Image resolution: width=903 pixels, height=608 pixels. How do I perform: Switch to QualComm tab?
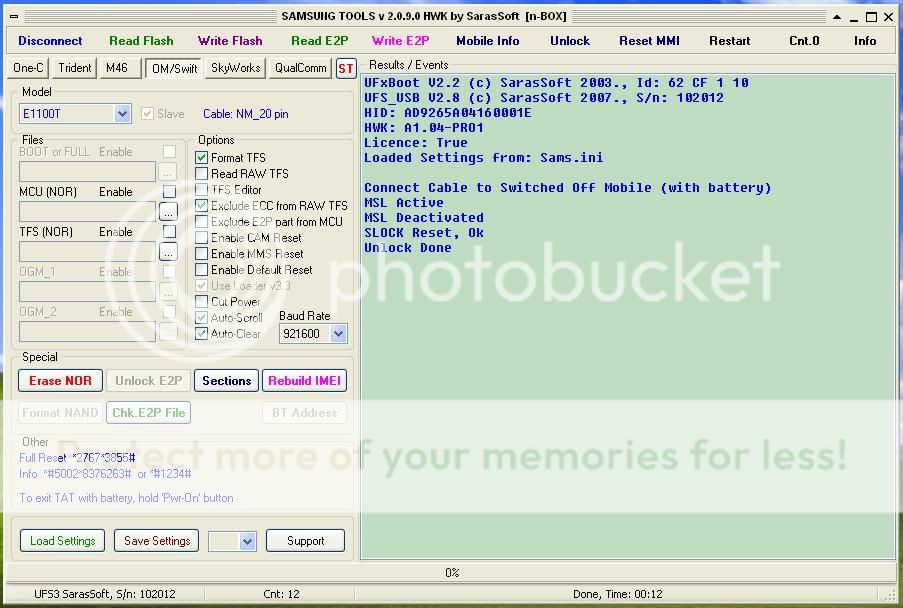click(x=300, y=68)
